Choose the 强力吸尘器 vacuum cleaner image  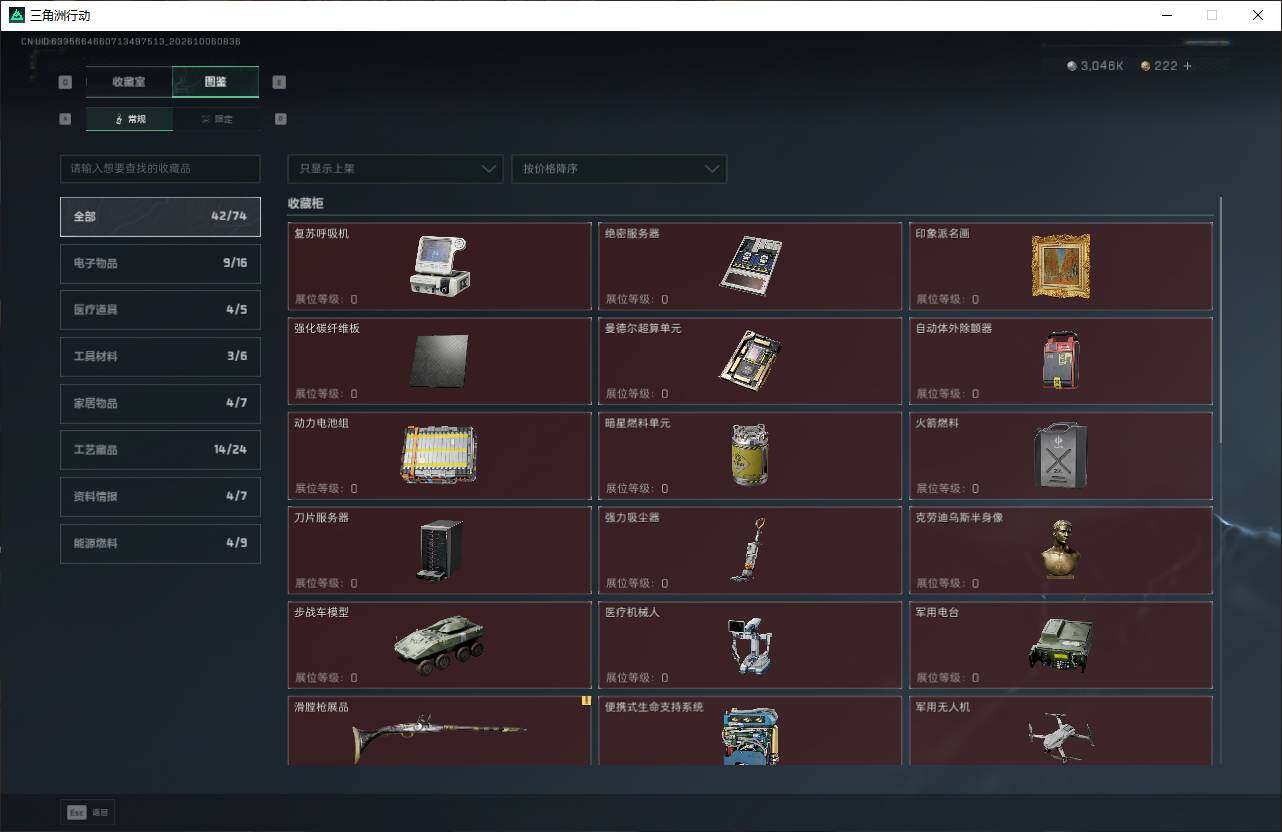[x=749, y=550]
